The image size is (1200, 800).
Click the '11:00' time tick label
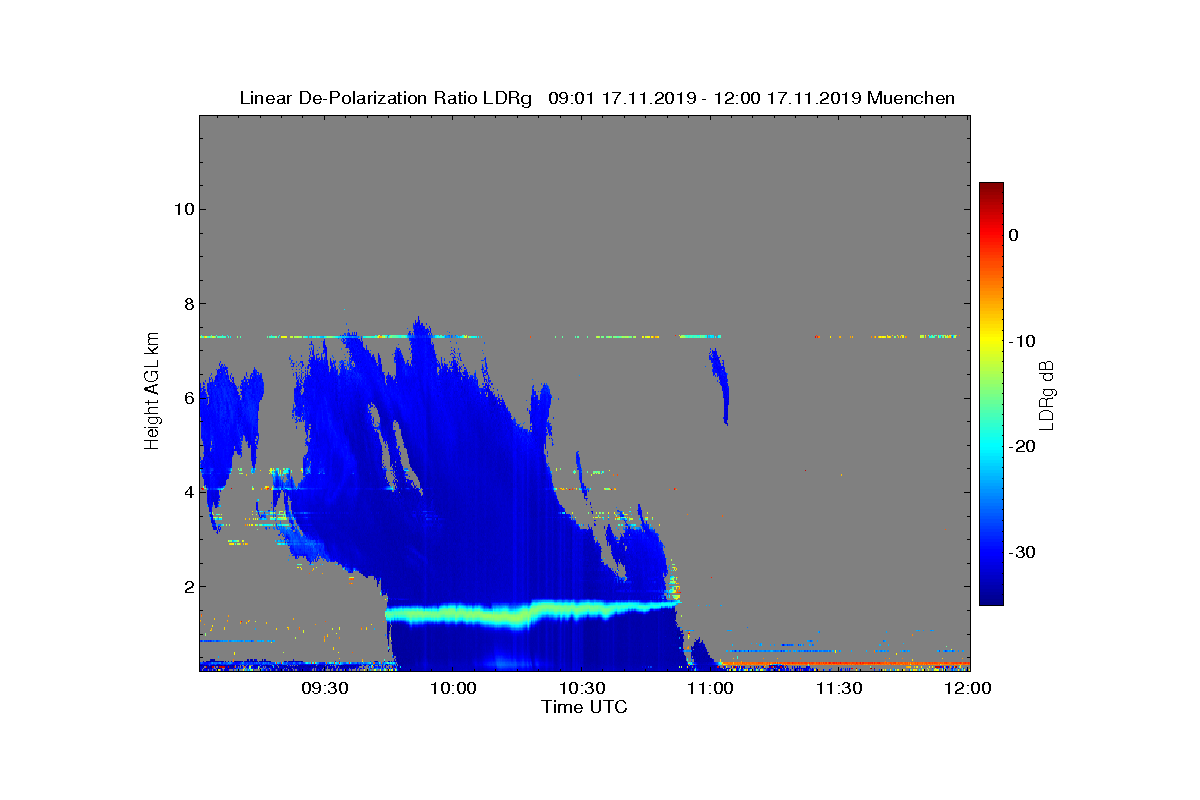click(711, 688)
